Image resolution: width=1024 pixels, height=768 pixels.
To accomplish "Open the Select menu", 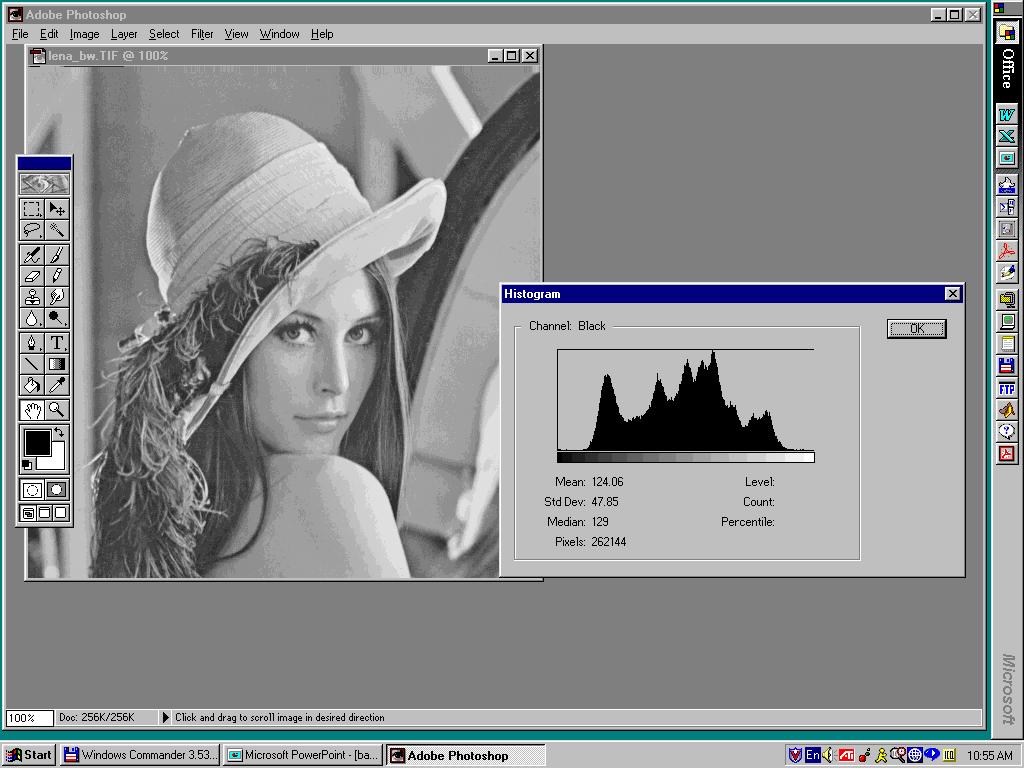I will (x=164, y=34).
